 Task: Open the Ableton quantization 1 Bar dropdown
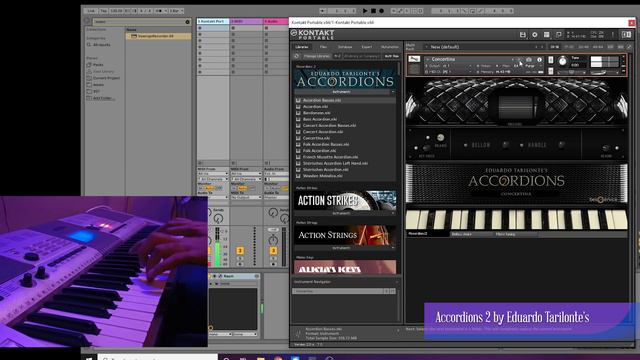[176, 11]
